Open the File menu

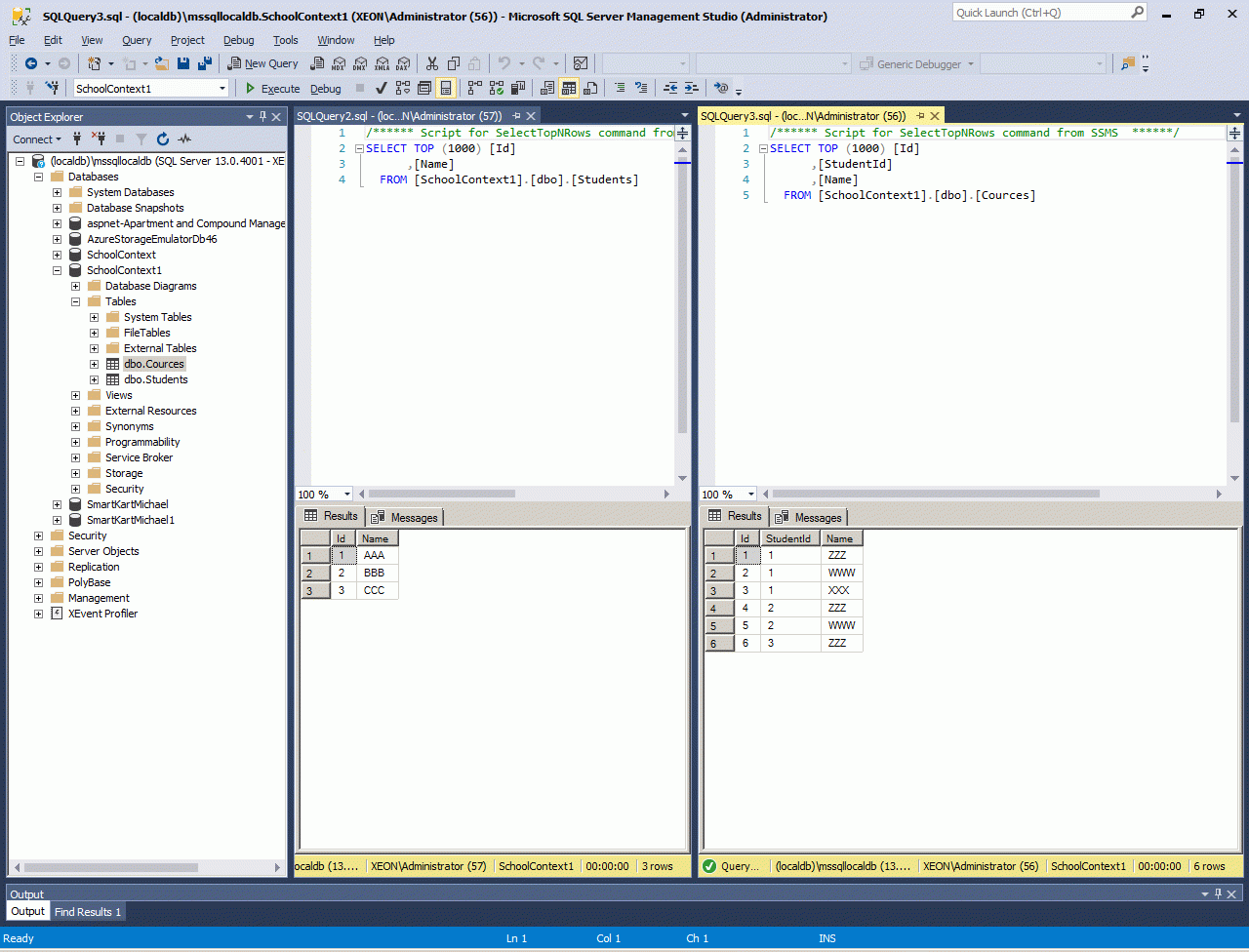pyautogui.click(x=17, y=40)
